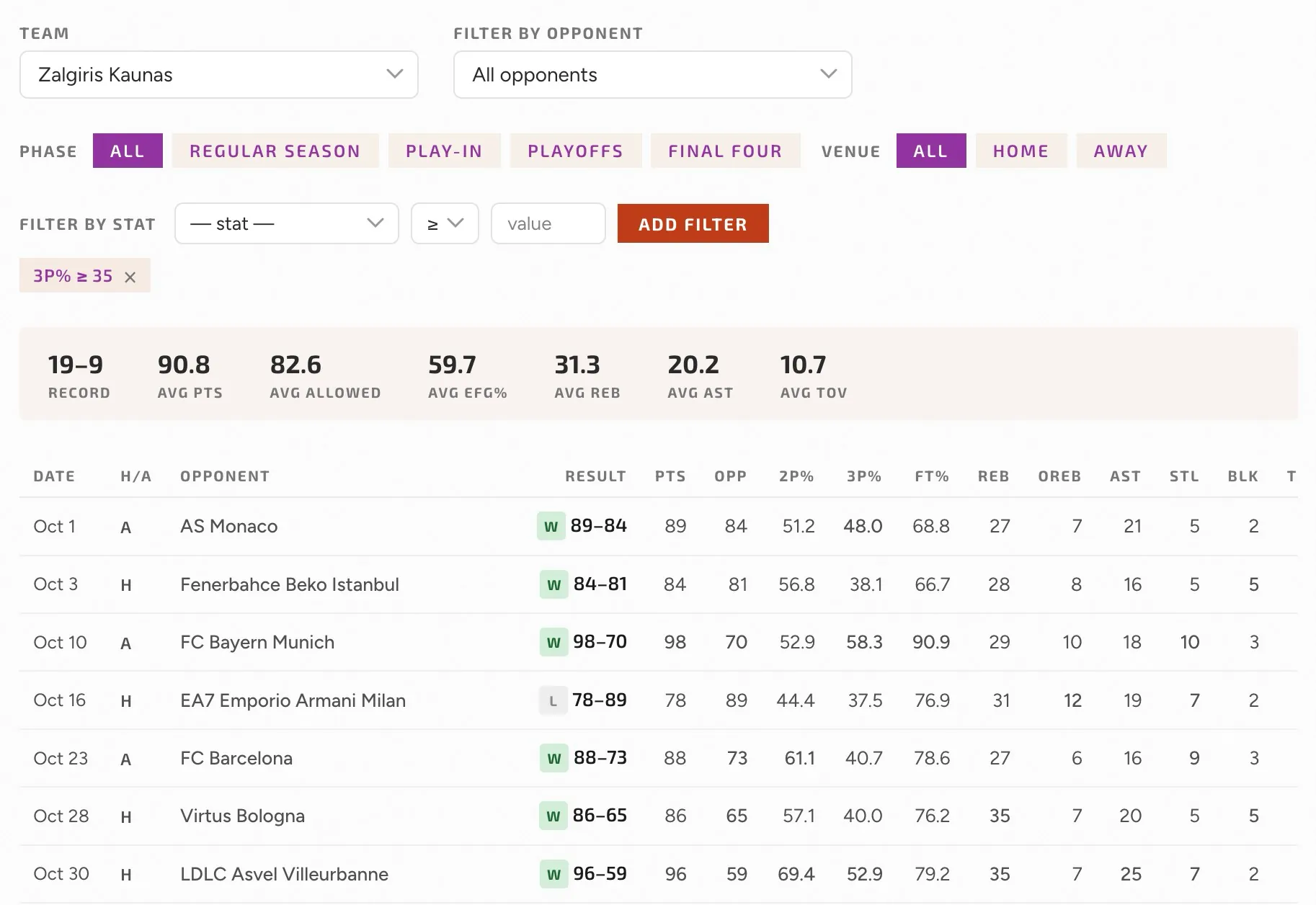
Task: Sort by the RESULT column header
Action: pos(595,476)
